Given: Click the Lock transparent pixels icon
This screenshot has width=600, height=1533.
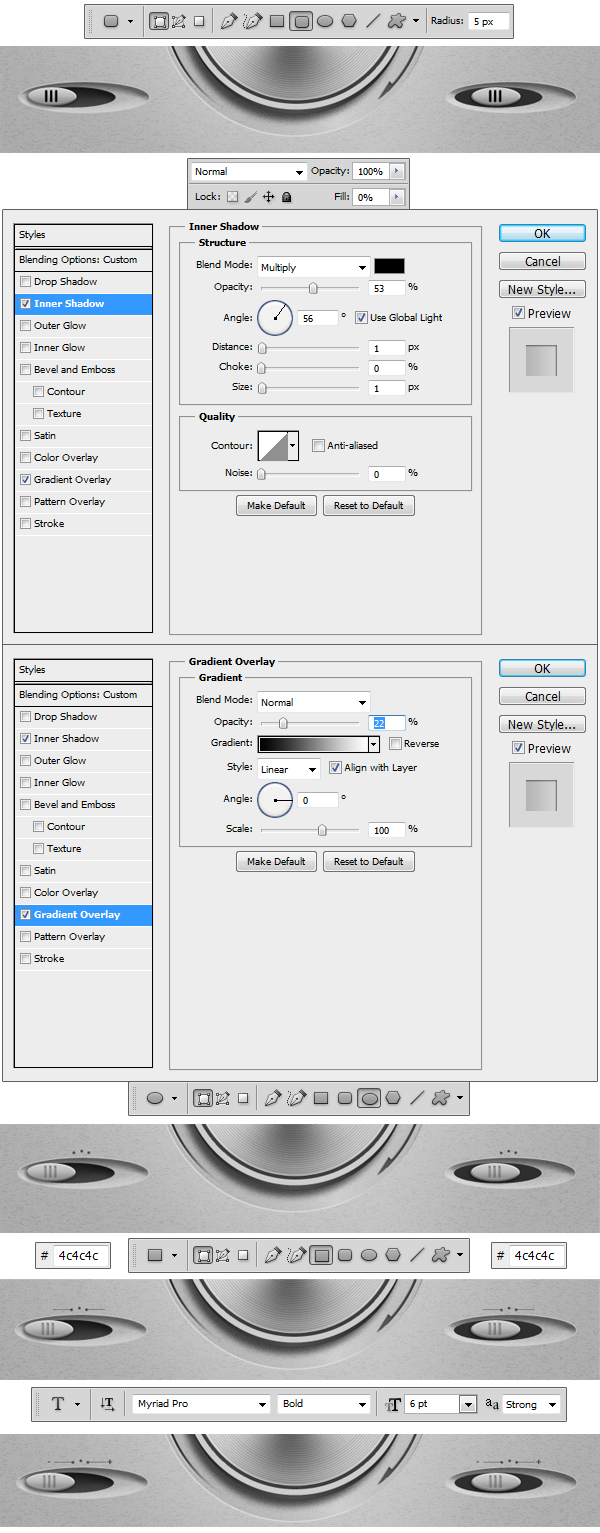Looking at the screenshot, I should [x=232, y=198].
